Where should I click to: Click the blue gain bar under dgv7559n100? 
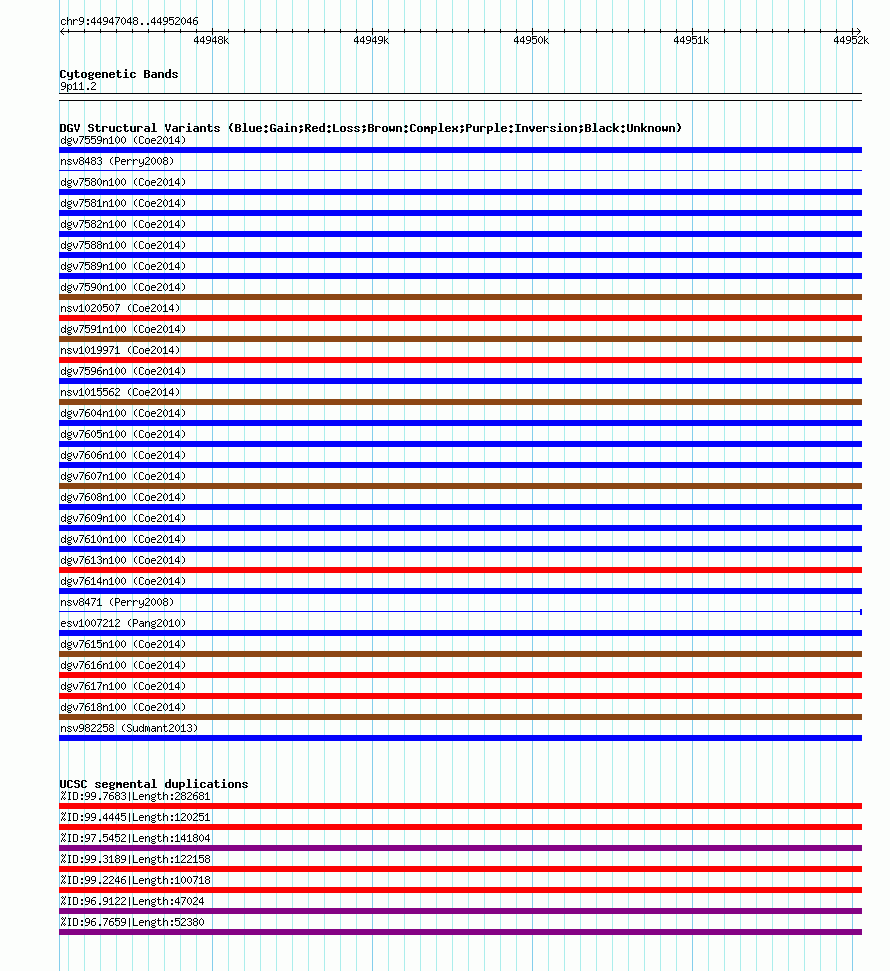[461, 150]
